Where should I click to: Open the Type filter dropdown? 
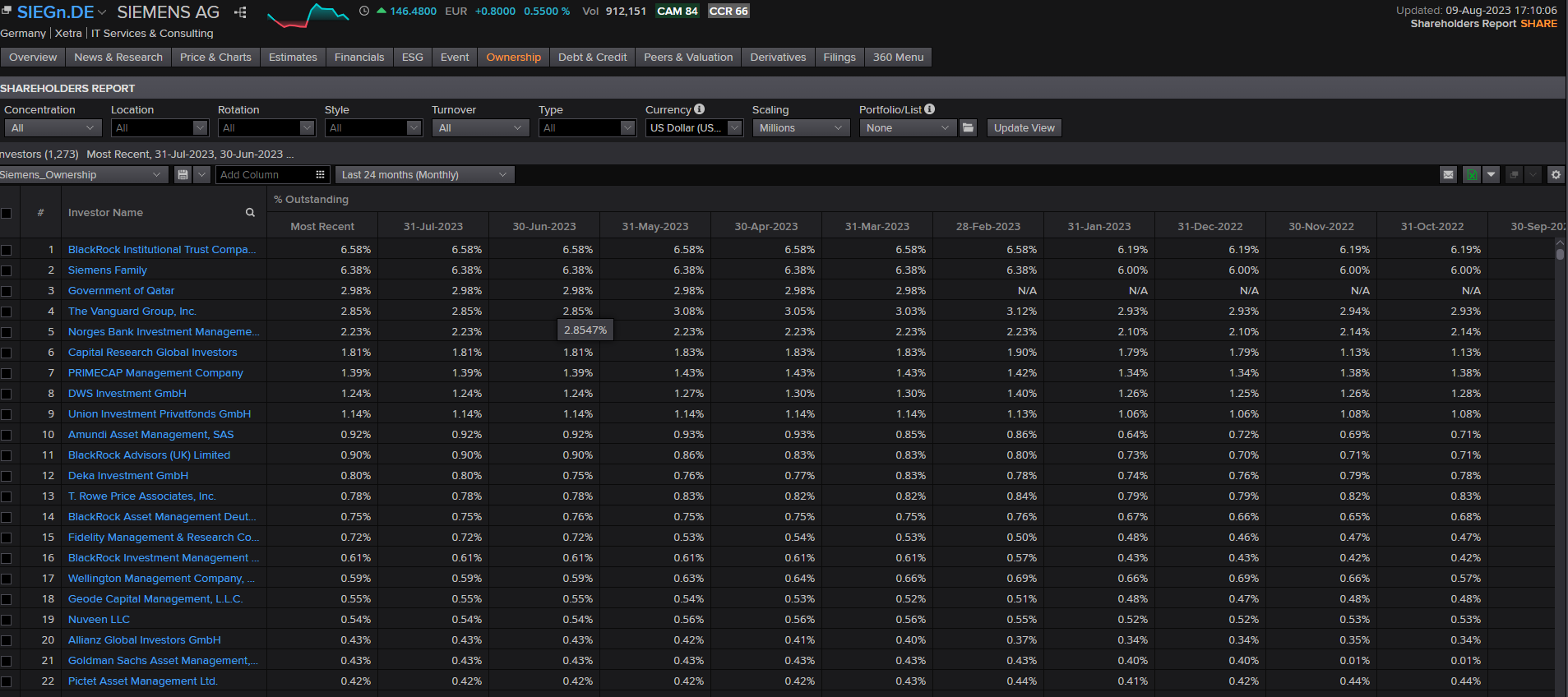click(587, 127)
